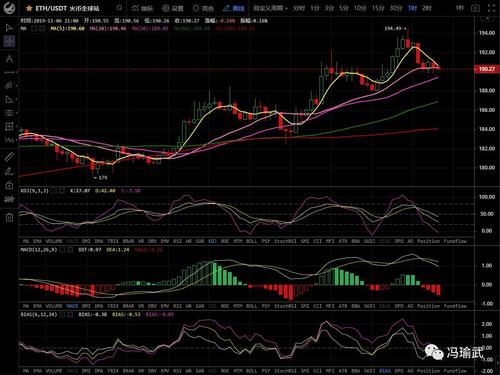Viewport: 500px width, 375px height.
Task: Select the 5分 timeframe
Action: click(344, 8)
